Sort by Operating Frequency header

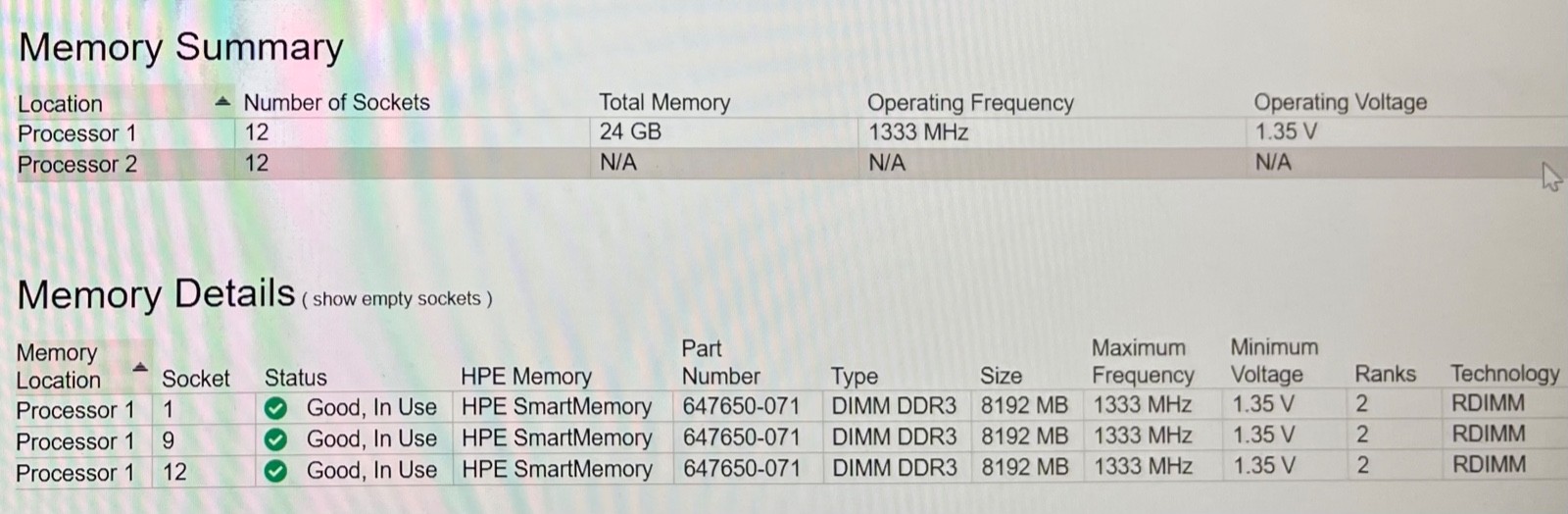pyautogui.click(x=970, y=102)
